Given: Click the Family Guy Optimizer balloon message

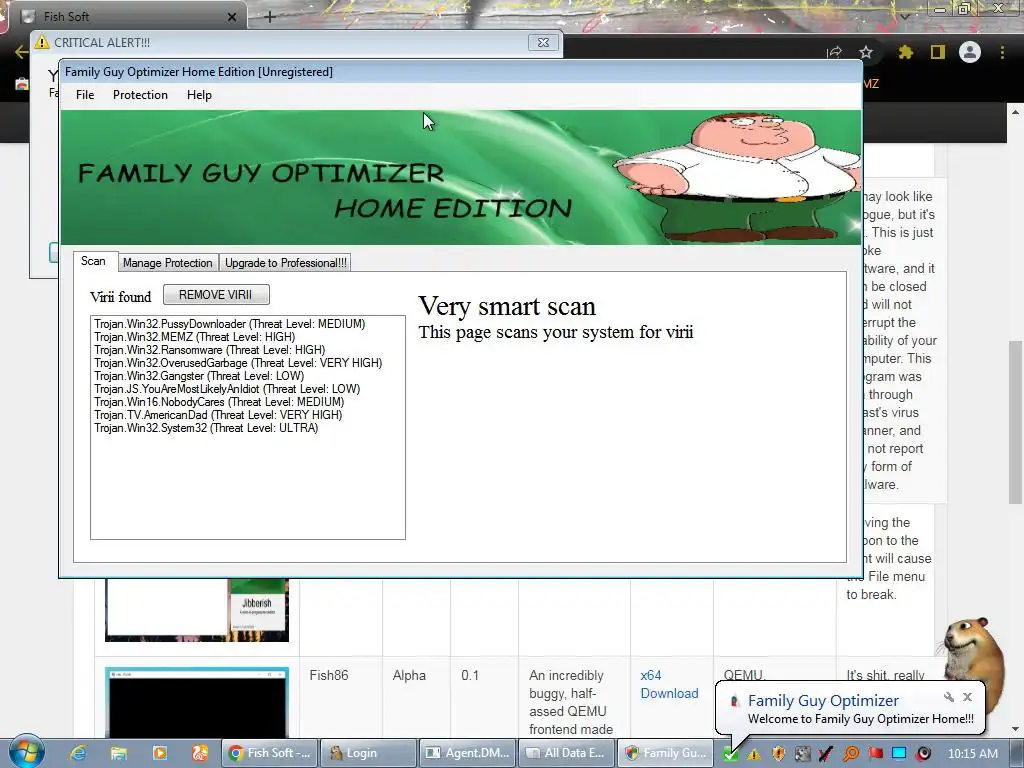Looking at the screenshot, I should point(860,719).
